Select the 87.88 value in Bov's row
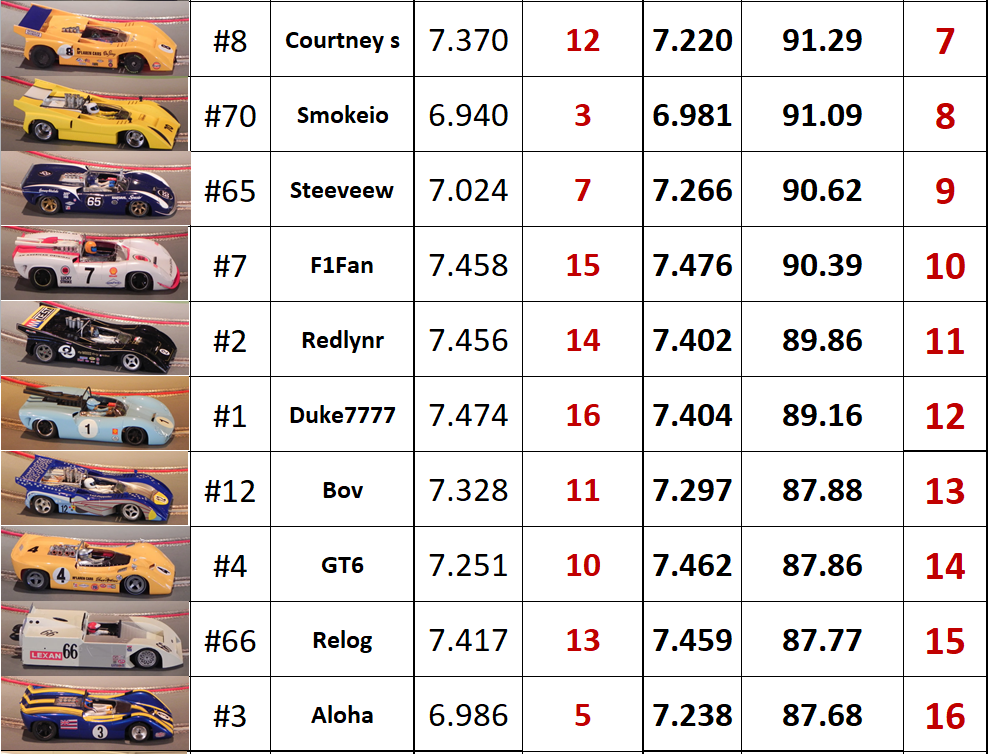 click(822, 491)
